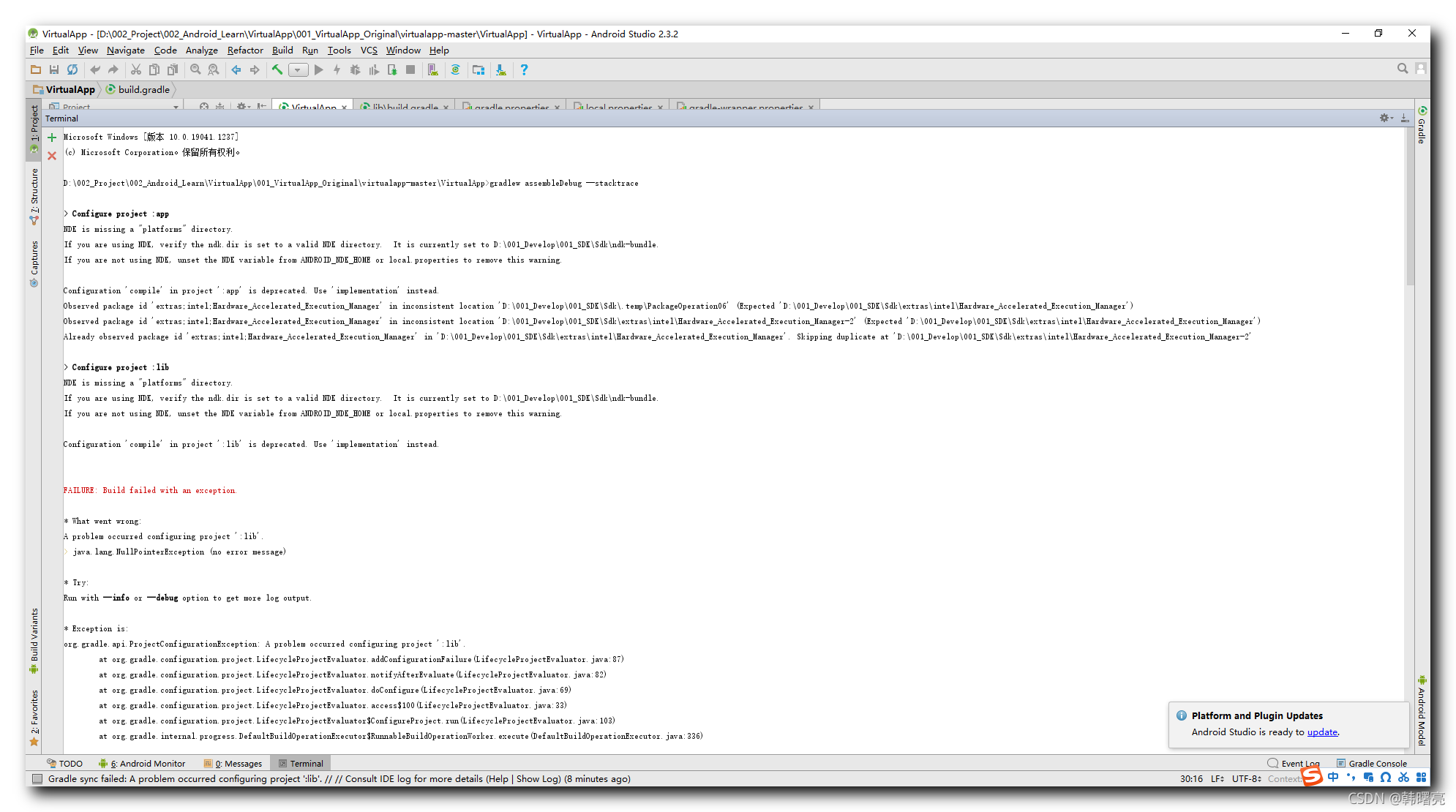Open the Gradle right side panel
This screenshot has width=1456, height=812.
coord(1422,124)
